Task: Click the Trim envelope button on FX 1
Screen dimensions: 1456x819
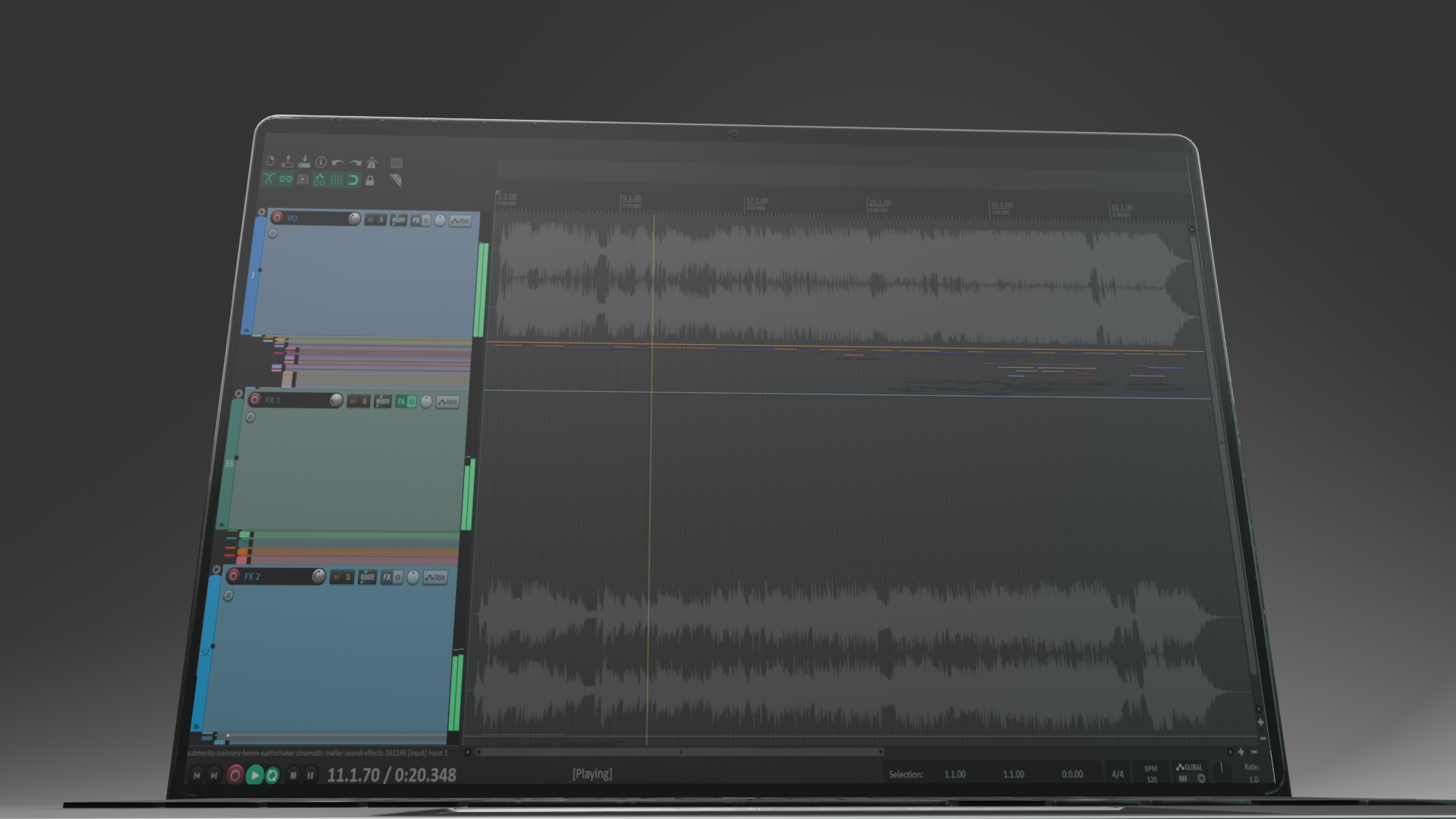Action: (447, 402)
